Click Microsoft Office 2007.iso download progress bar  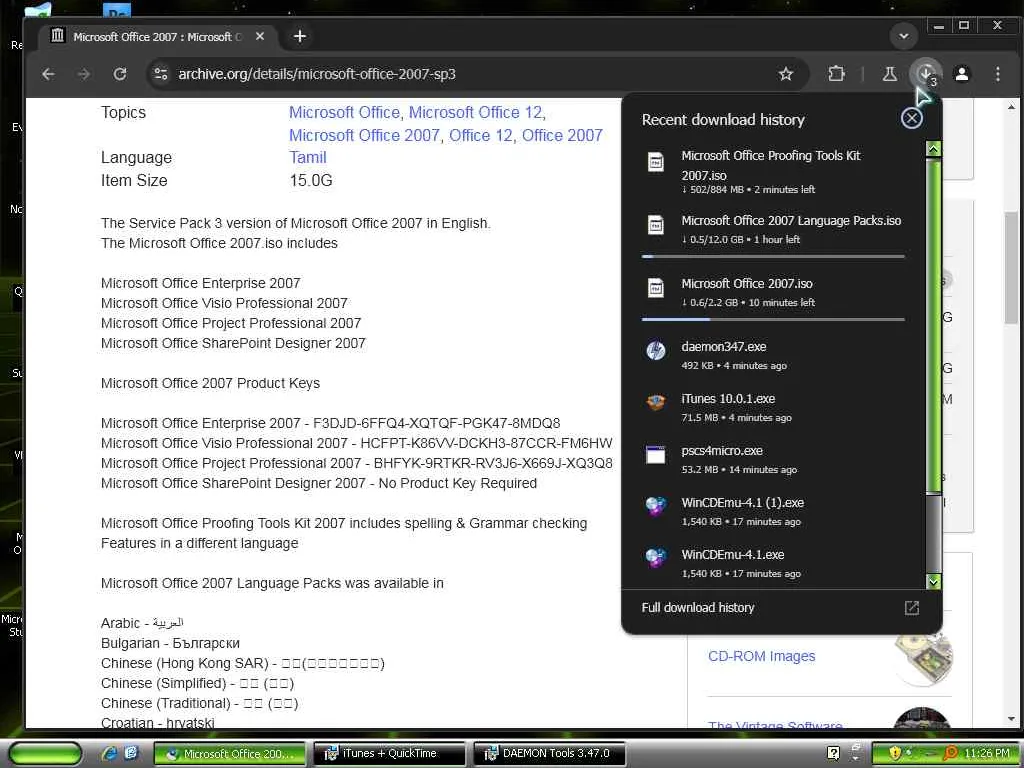[773, 319]
